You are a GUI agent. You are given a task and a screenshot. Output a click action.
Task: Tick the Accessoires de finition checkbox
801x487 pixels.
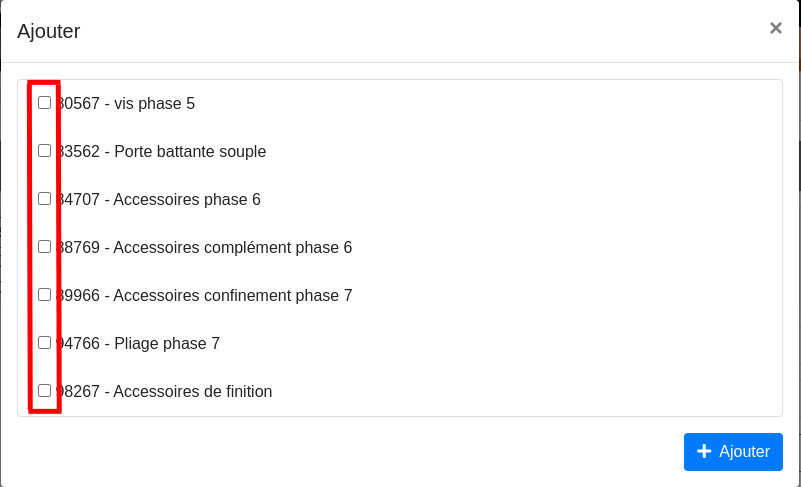click(x=45, y=391)
